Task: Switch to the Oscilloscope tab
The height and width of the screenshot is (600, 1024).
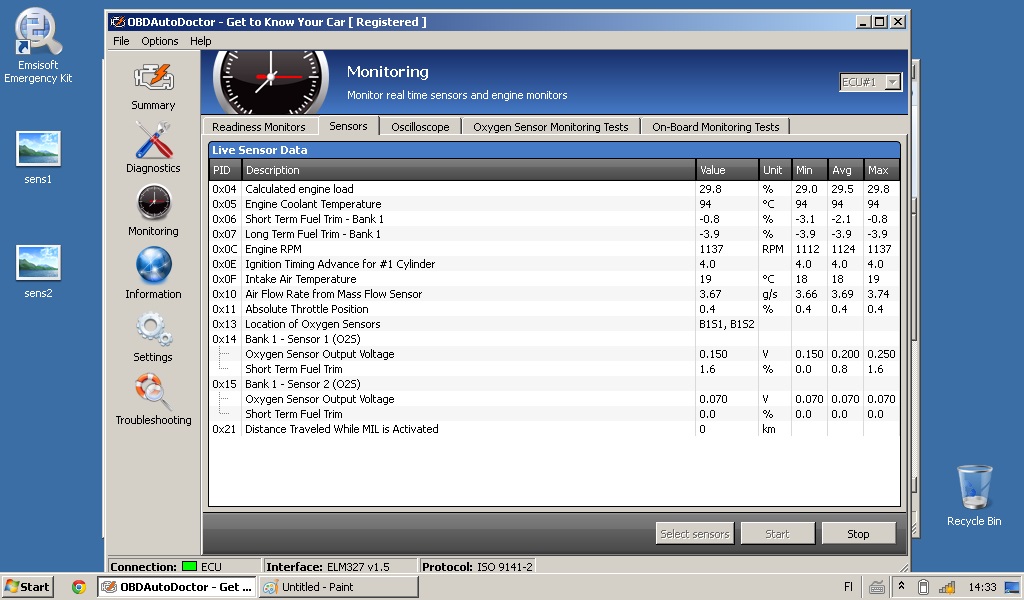Action: (420, 127)
